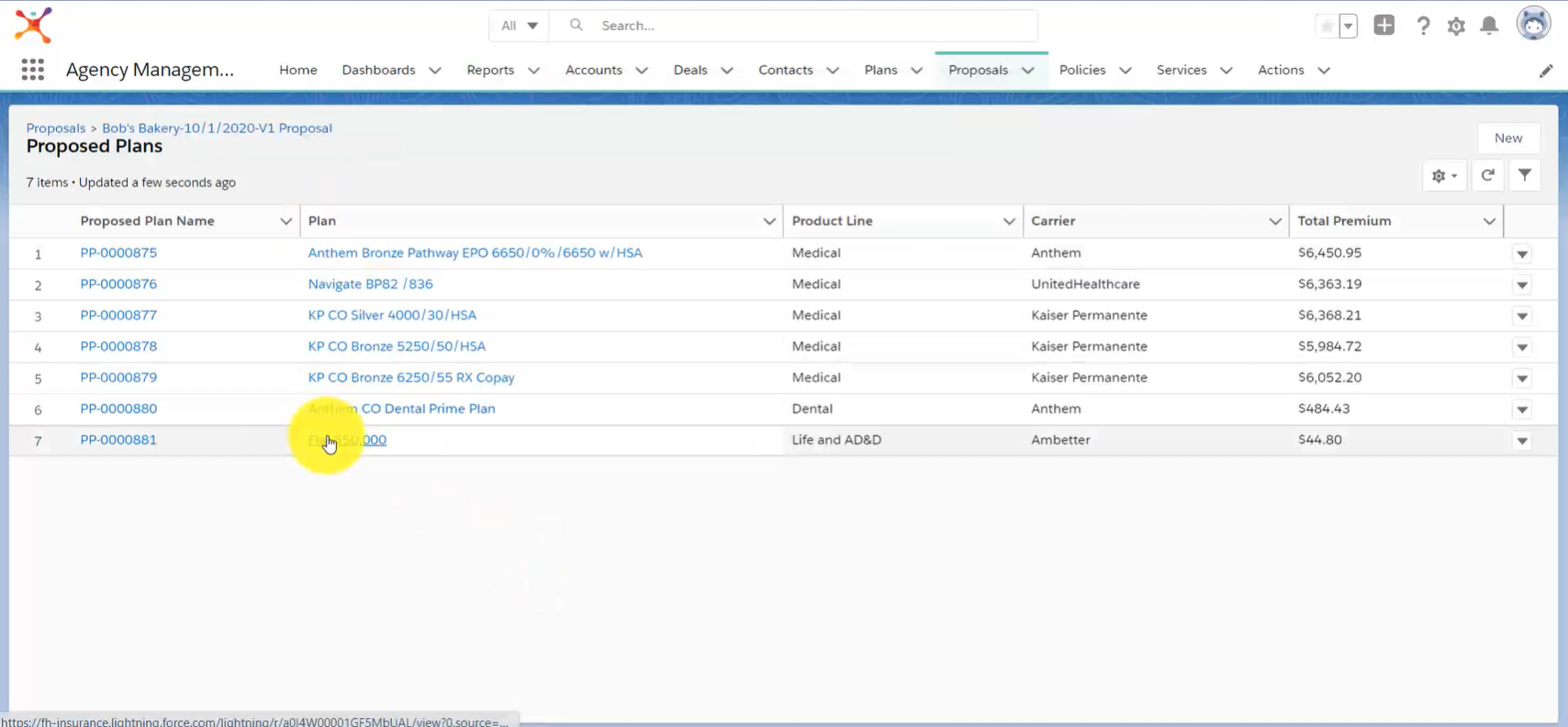1568x727 pixels.
Task: Open Total Premium column menu chevron
Action: 1489,221
